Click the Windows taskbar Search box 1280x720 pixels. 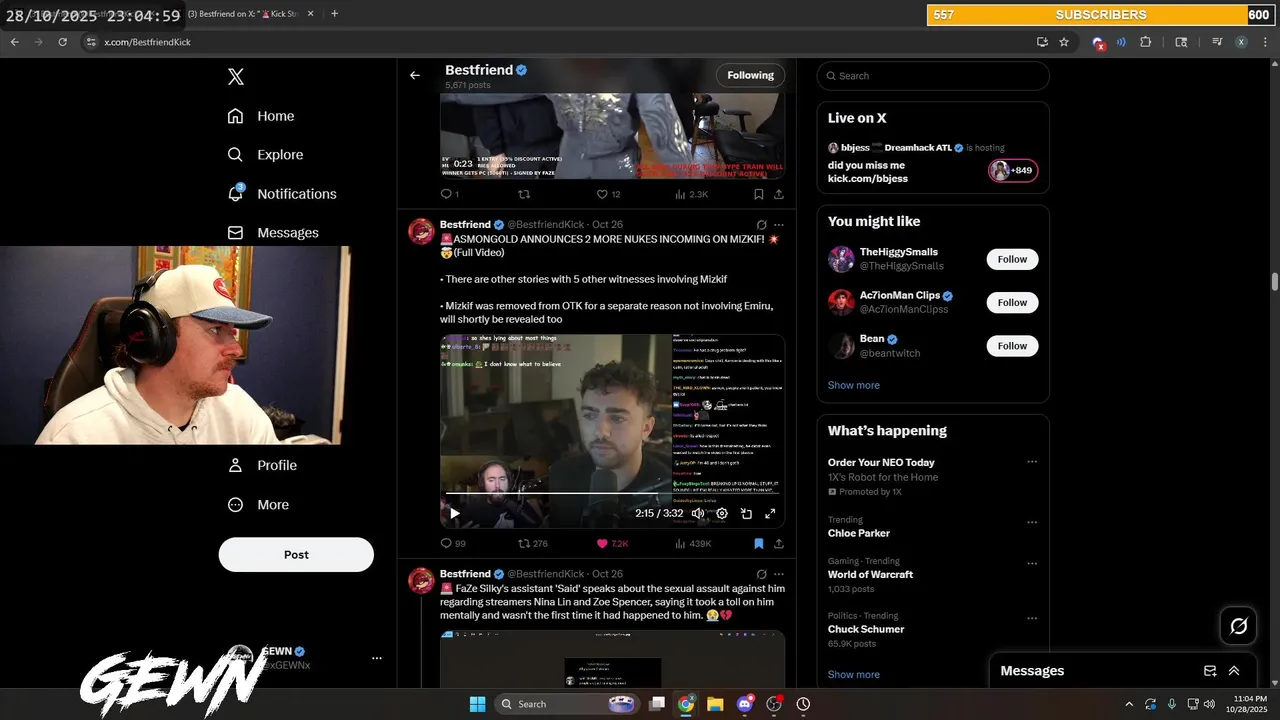click(568, 704)
